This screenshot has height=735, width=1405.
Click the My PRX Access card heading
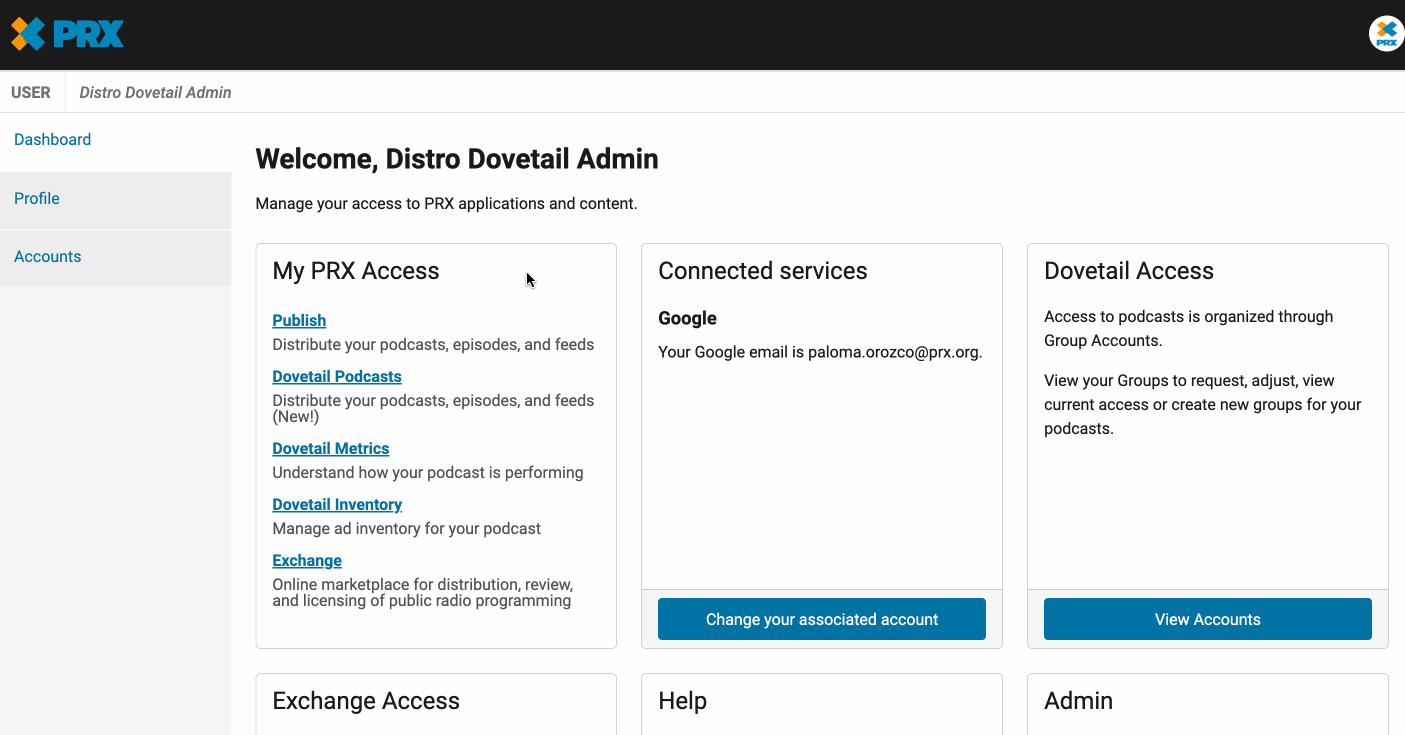click(x=356, y=271)
